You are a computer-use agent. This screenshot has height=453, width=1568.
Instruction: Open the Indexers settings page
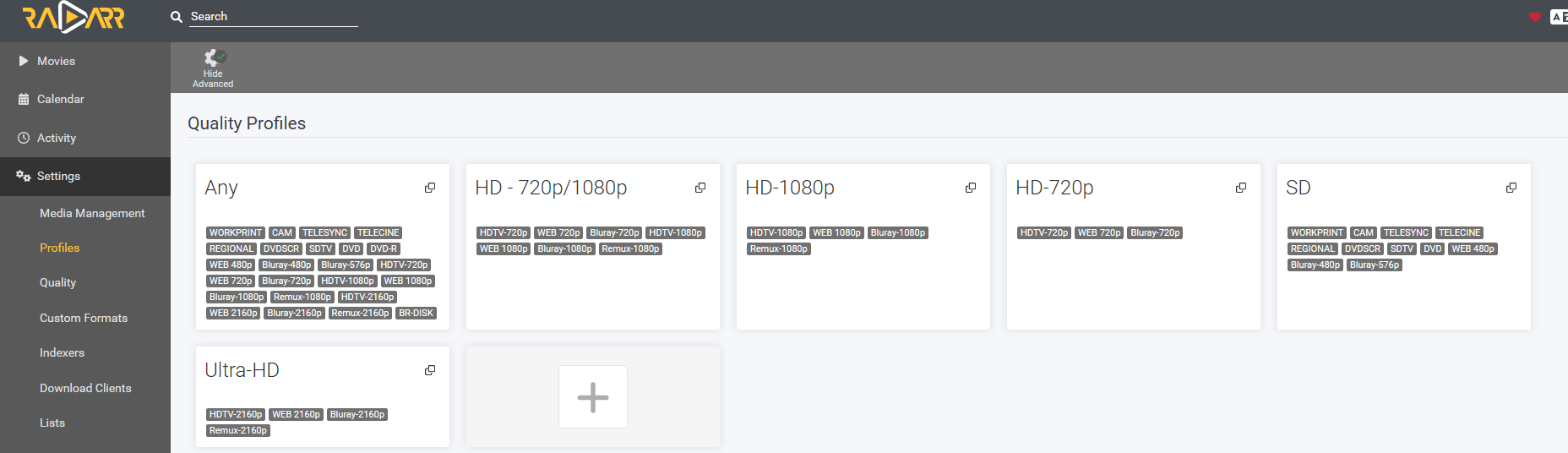point(62,352)
